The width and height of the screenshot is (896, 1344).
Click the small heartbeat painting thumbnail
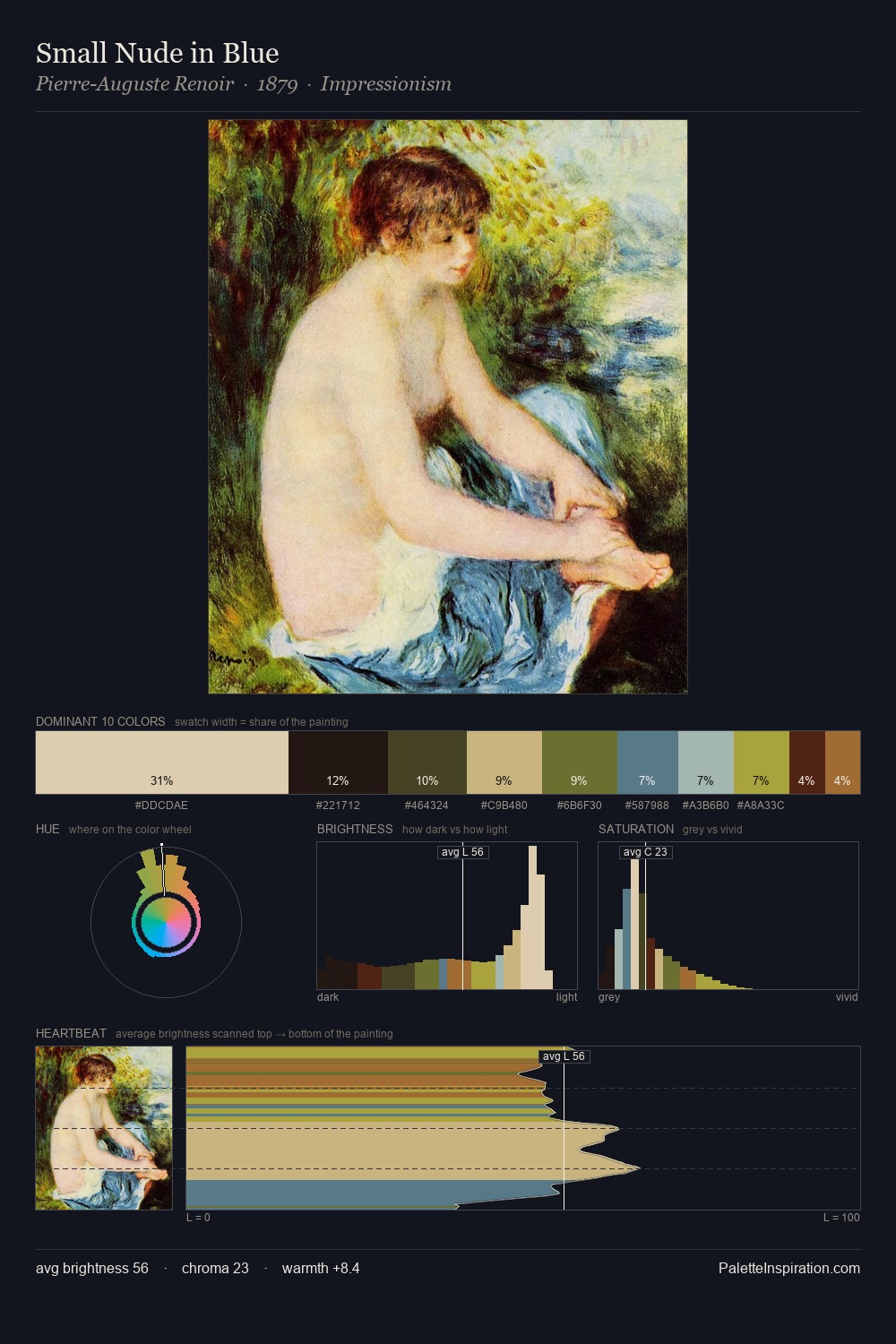[104, 1128]
